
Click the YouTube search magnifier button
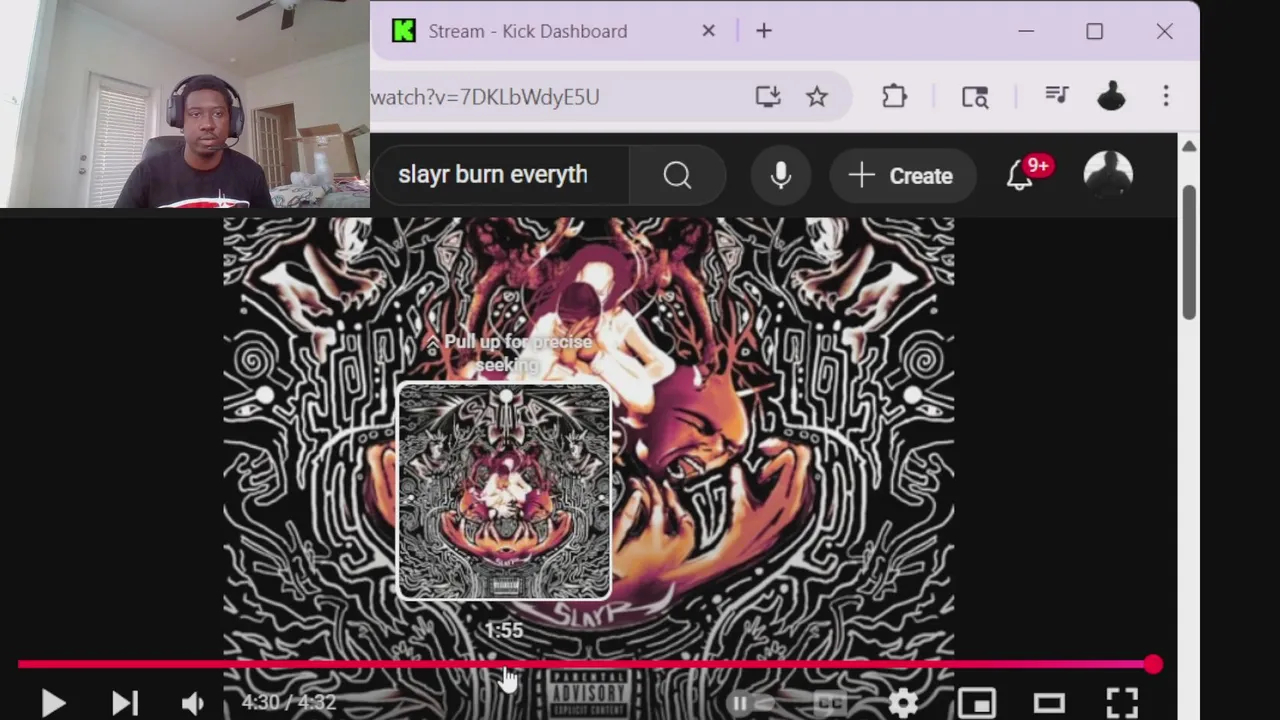(x=677, y=176)
